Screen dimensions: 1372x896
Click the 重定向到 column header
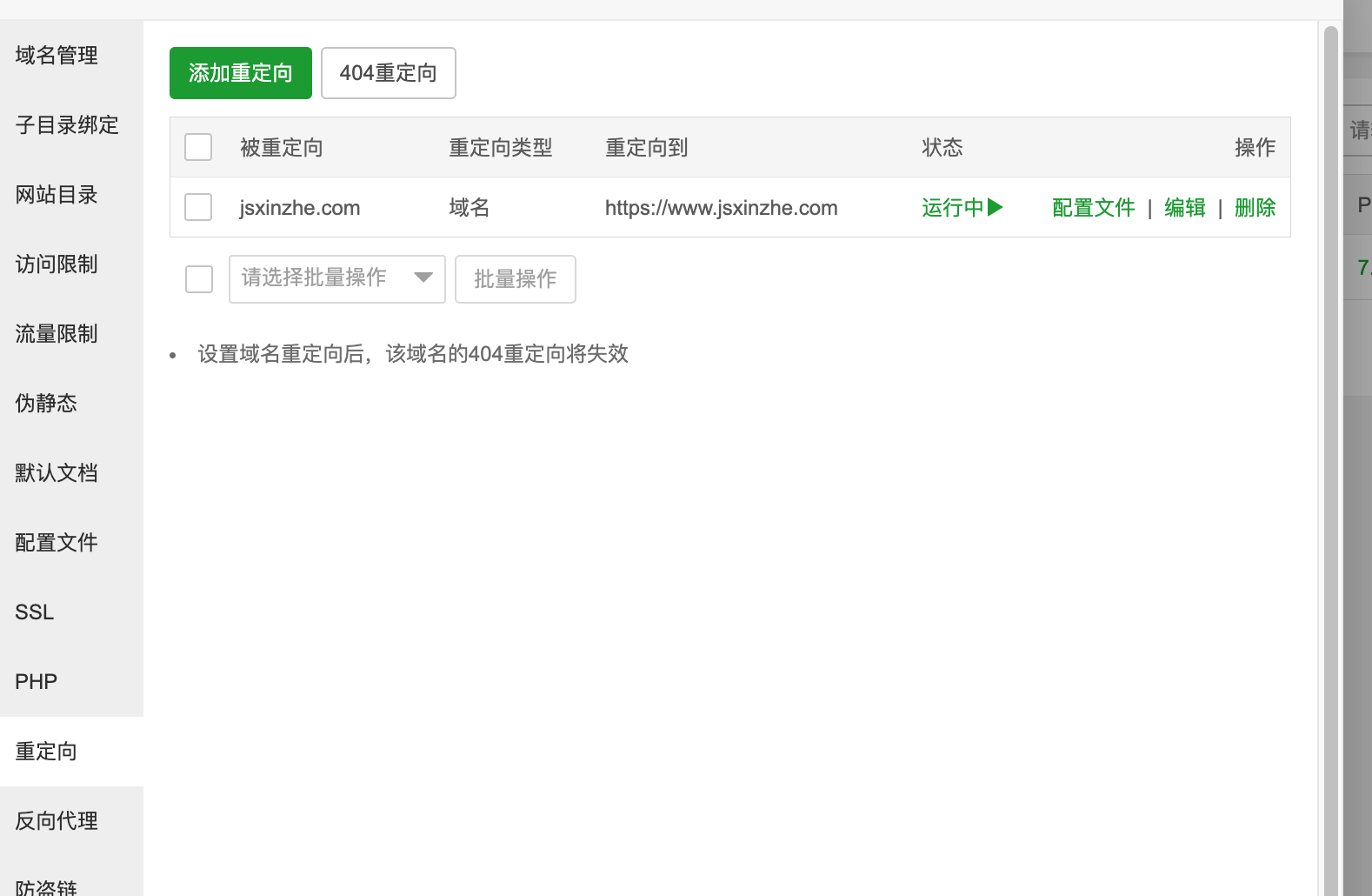pos(647,148)
